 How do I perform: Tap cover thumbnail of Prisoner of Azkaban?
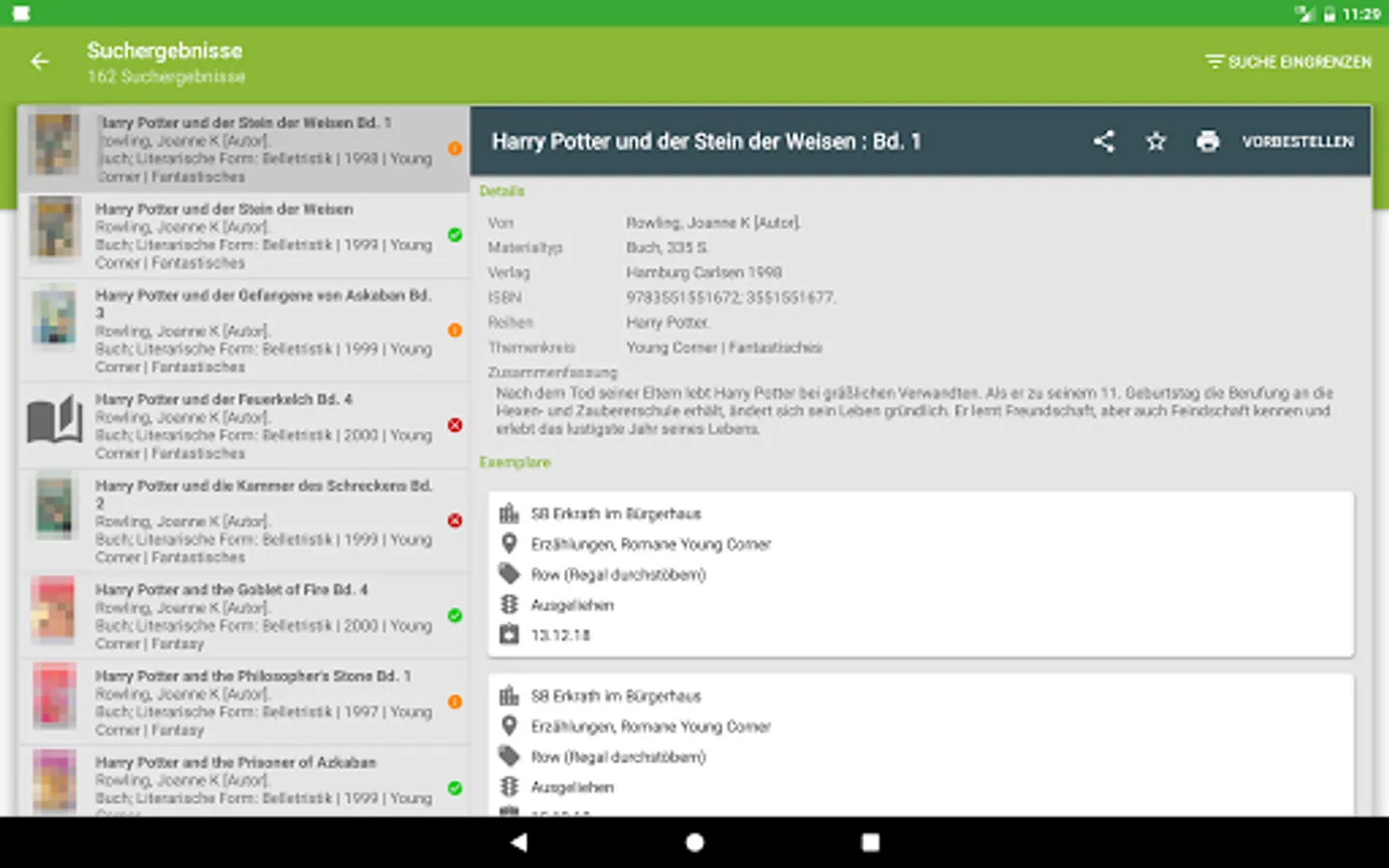tap(55, 782)
